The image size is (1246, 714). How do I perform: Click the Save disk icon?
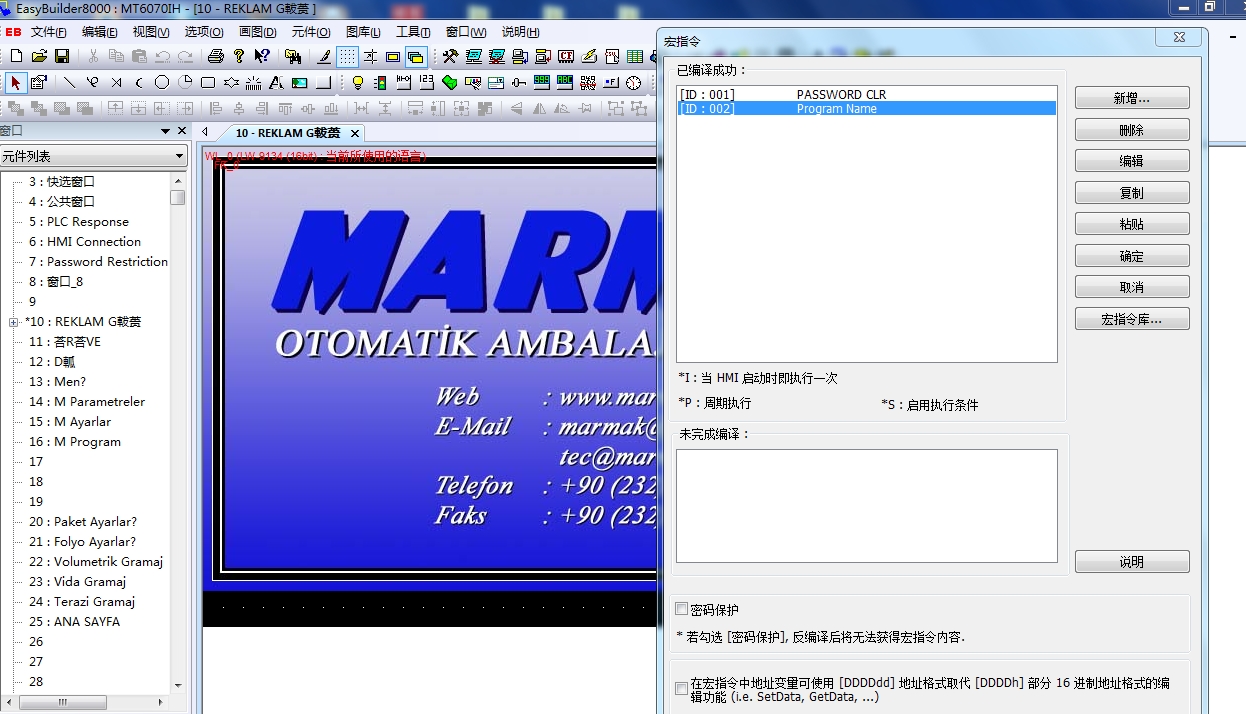click(62, 56)
